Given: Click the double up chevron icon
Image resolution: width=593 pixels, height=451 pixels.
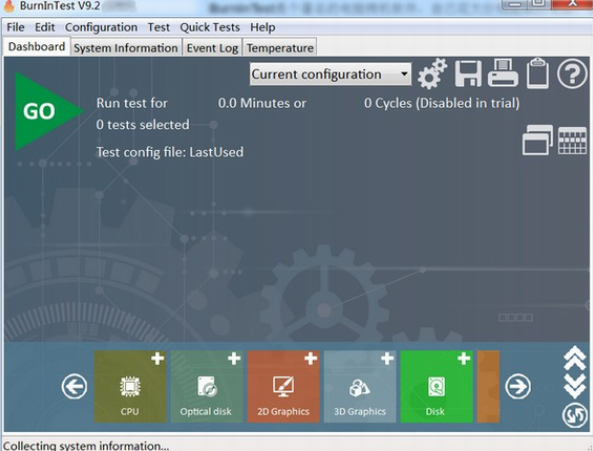Looking at the screenshot, I should (575, 358).
